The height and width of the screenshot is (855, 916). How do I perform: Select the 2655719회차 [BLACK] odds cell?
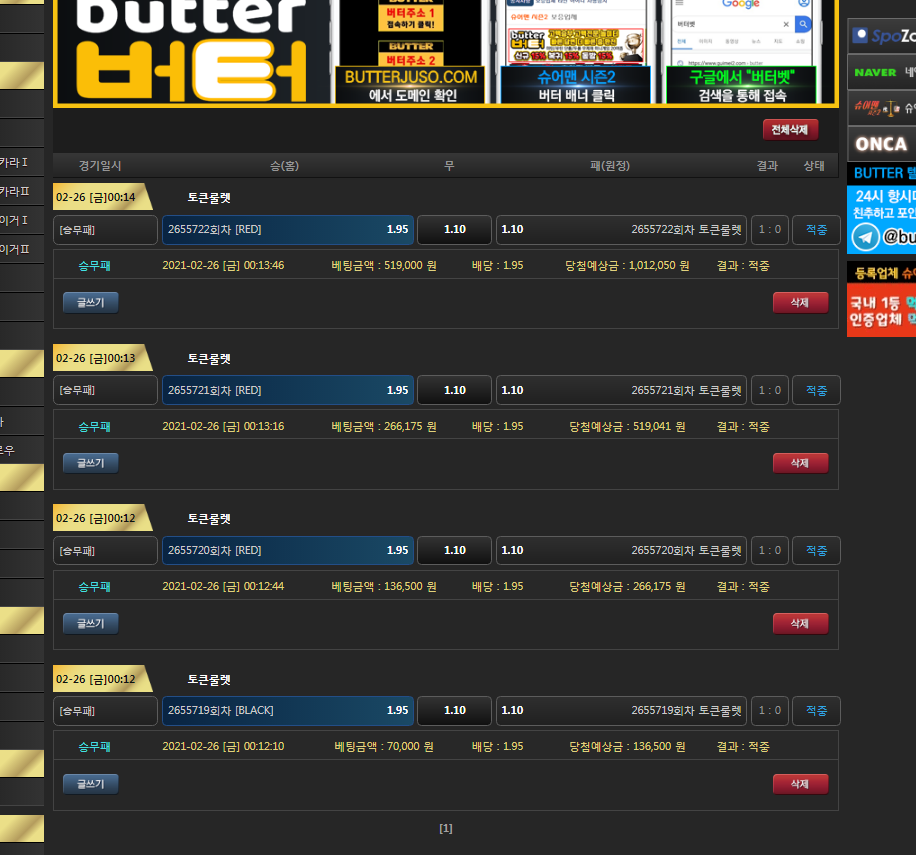tap(287, 711)
